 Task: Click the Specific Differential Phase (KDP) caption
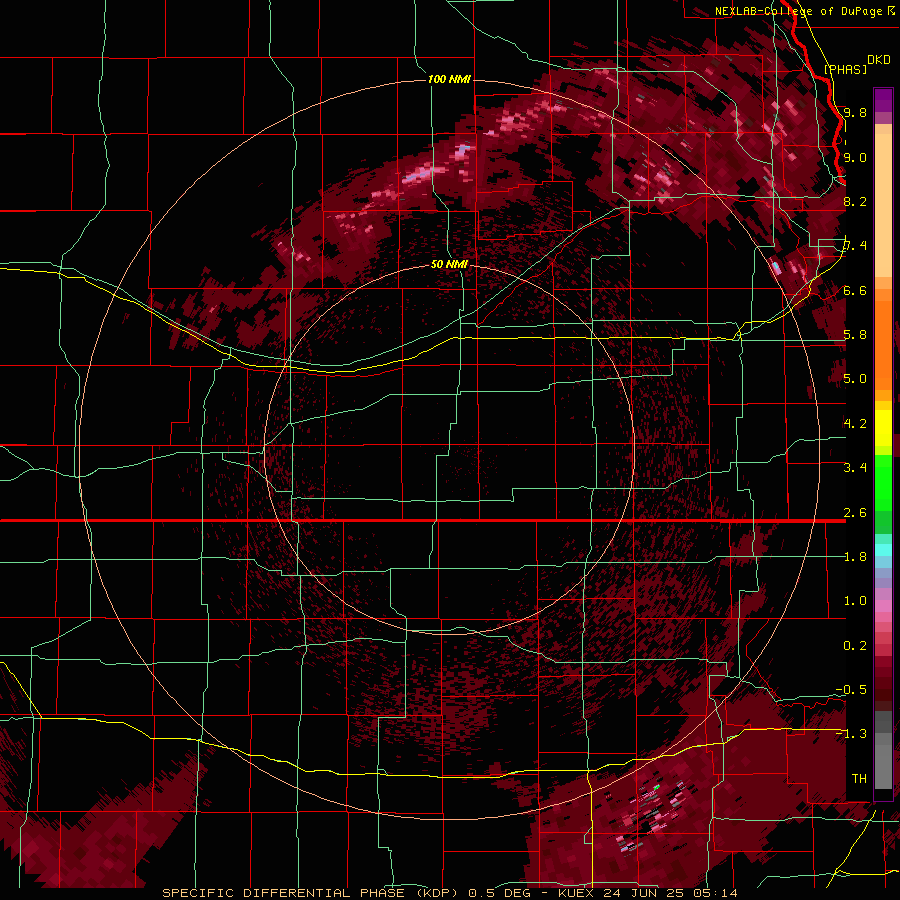[312, 893]
